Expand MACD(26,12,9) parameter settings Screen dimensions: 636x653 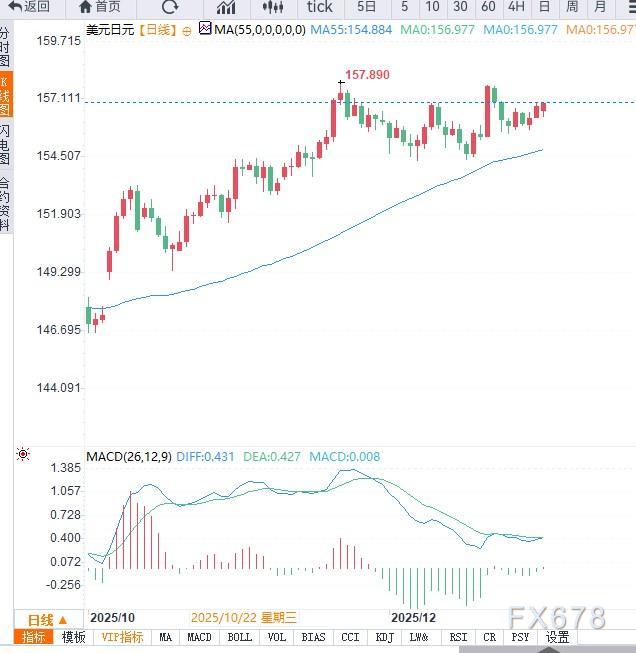[x=129, y=457]
